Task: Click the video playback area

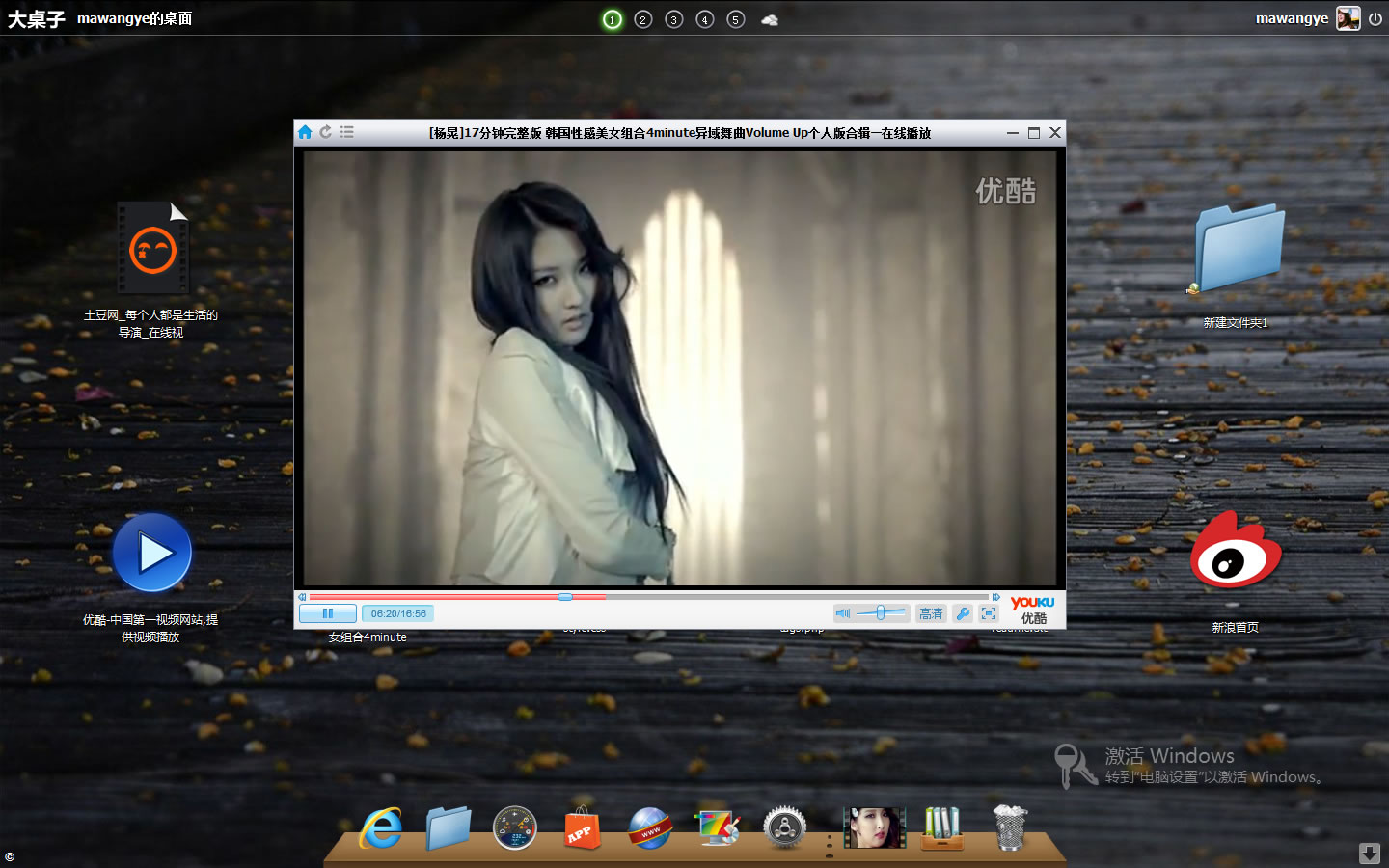Action: click(x=680, y=367)
